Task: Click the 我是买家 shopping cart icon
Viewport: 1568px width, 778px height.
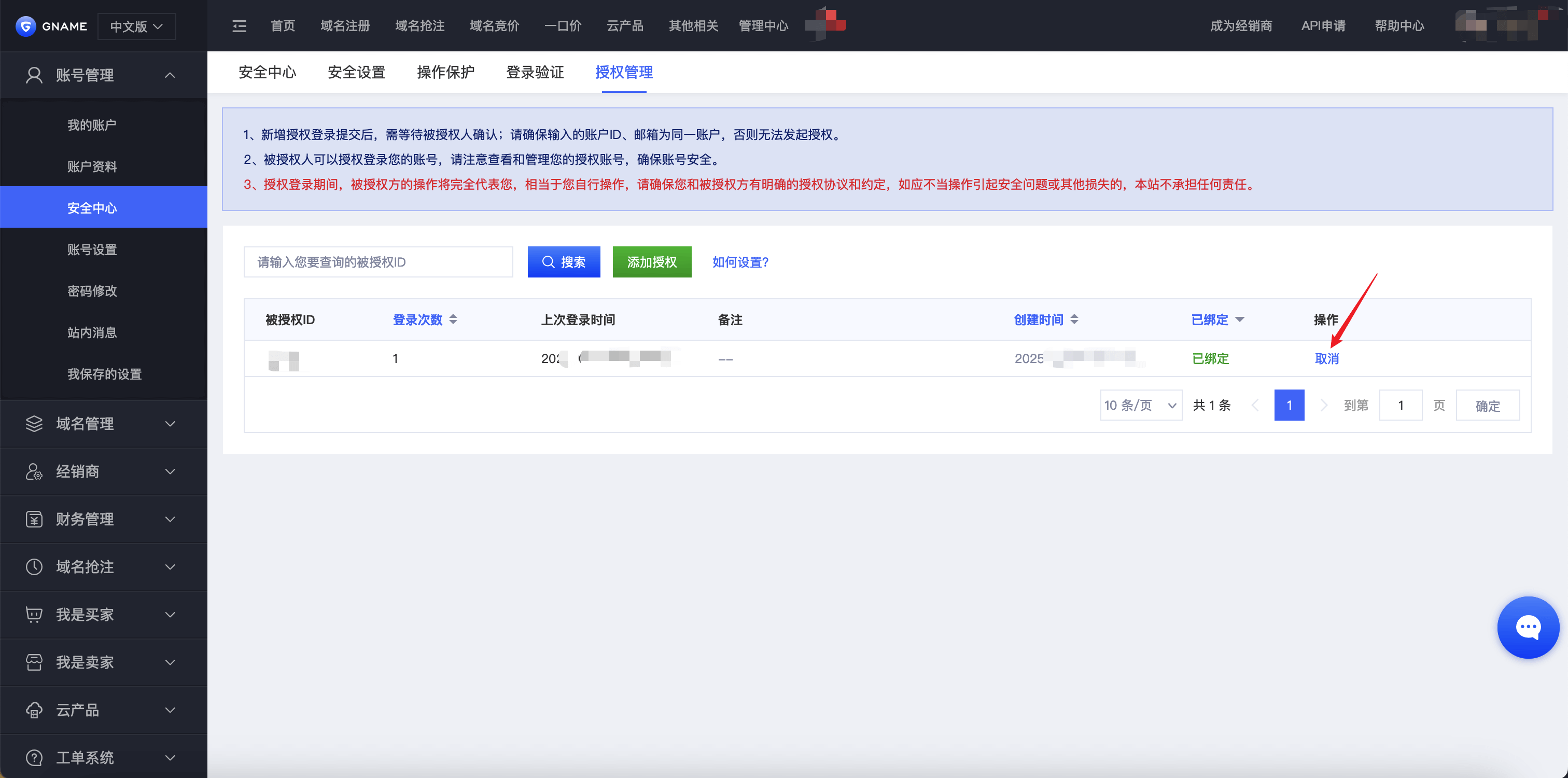Action: pyautogui.click(x=34, y=614)
